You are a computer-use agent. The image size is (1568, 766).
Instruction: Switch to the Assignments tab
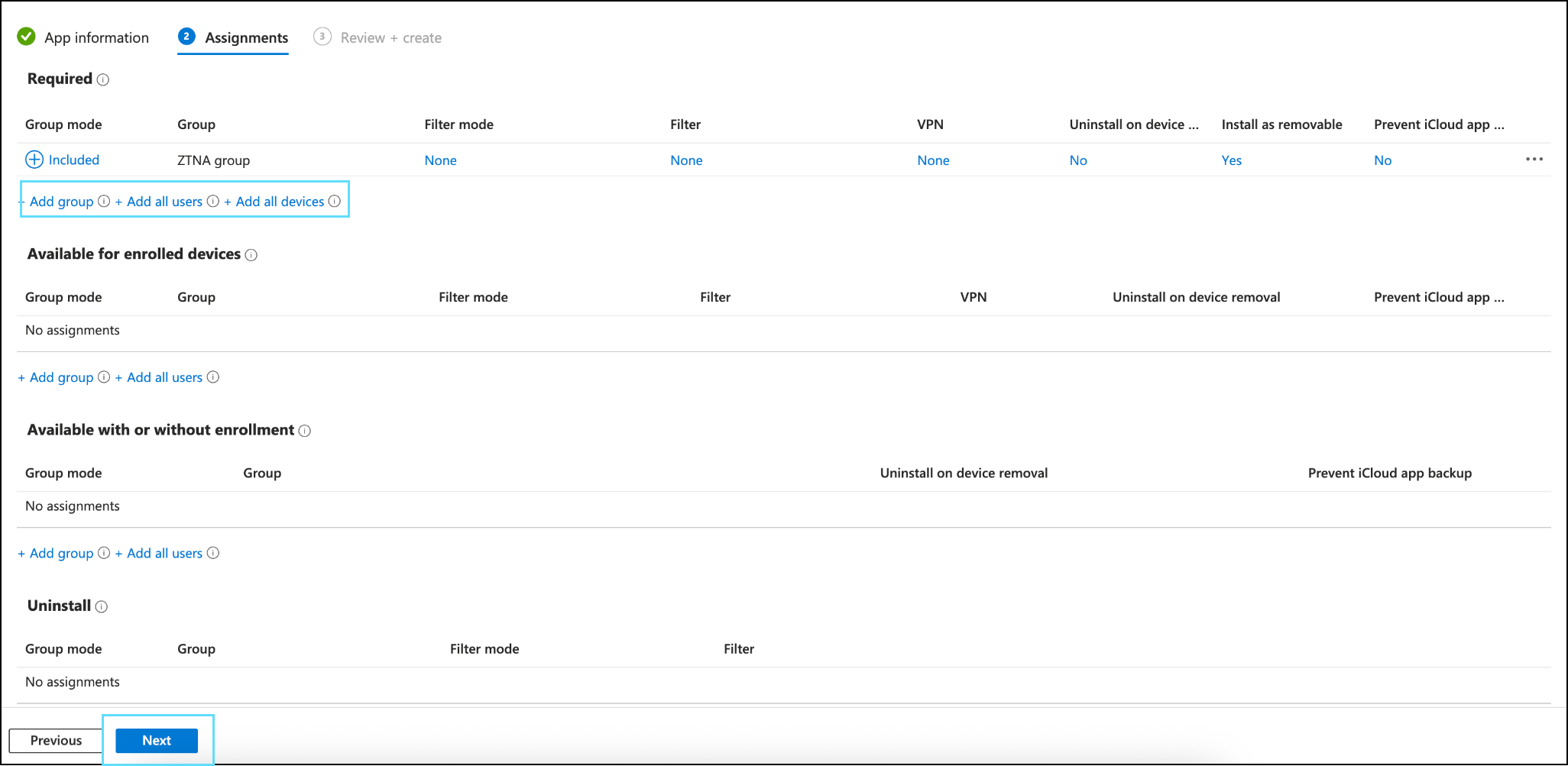click(x=246, y=38)
